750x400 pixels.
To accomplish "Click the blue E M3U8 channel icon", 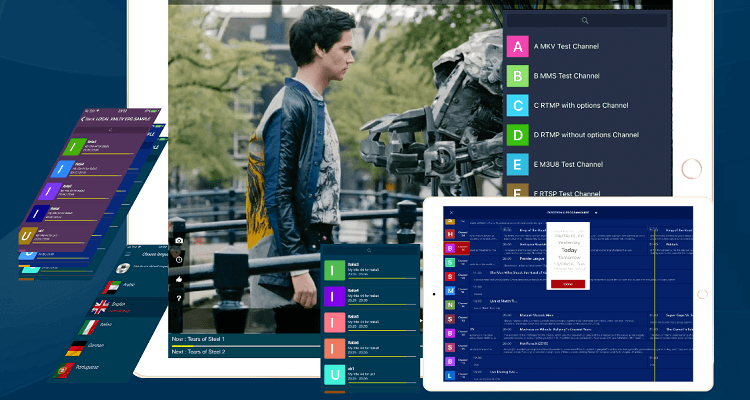I will tap(517, 163).
